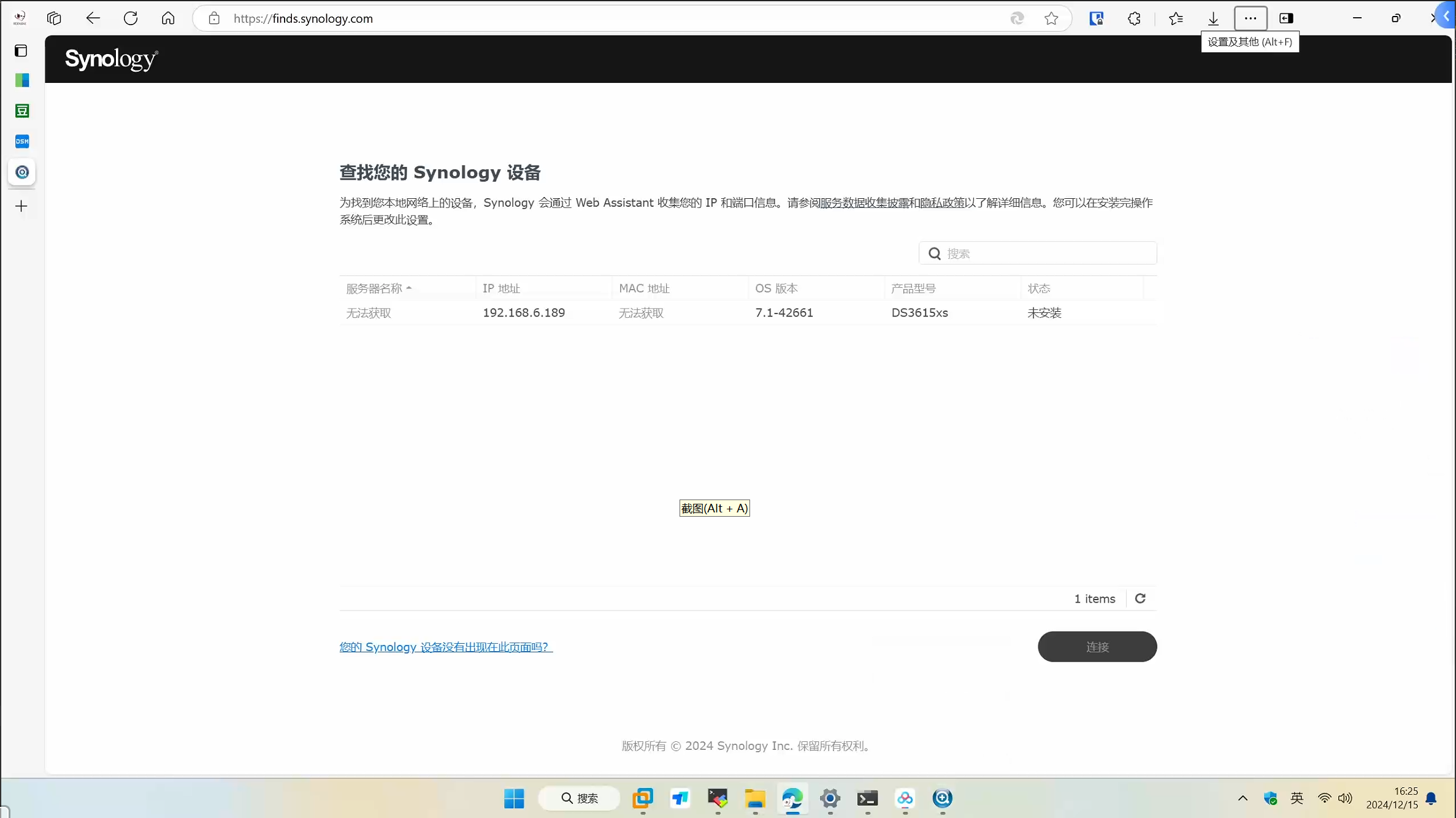Screen dimensions: 1456x818
Task: Open the Windows Start menu button
Action: point(514,798)
